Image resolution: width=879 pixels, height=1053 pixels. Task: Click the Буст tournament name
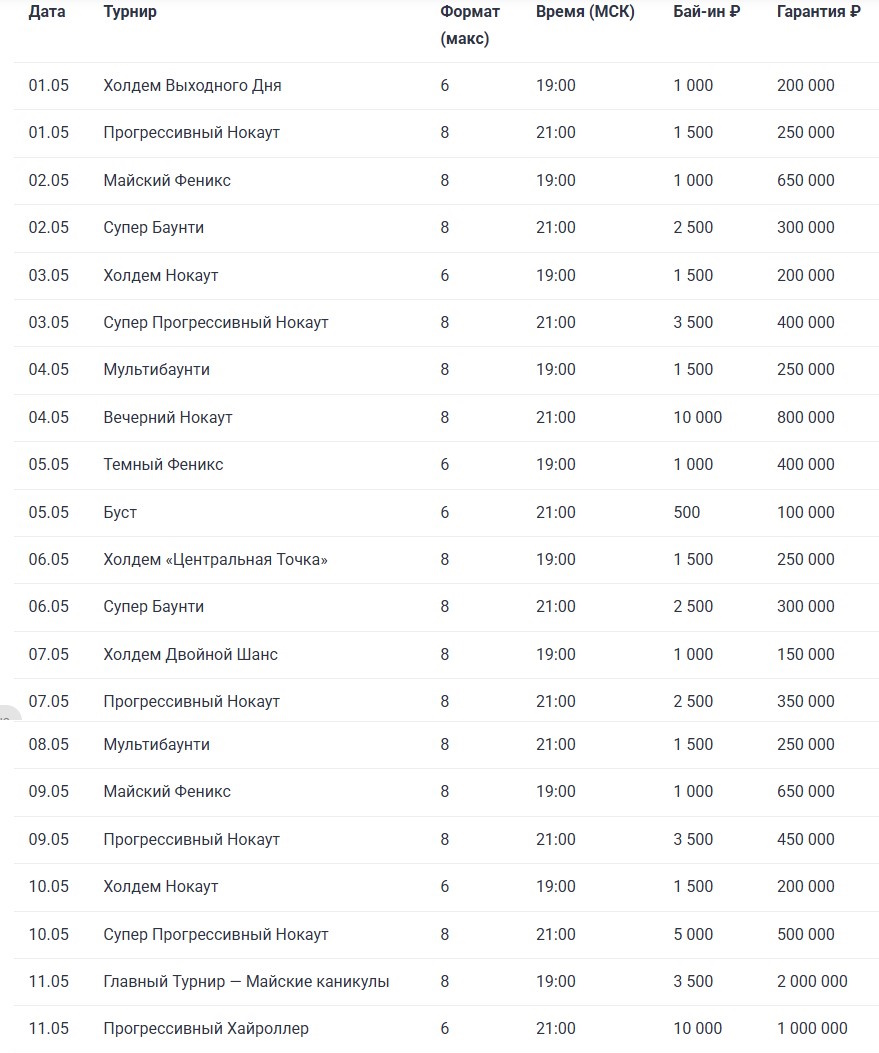click(x=120, y=512)
